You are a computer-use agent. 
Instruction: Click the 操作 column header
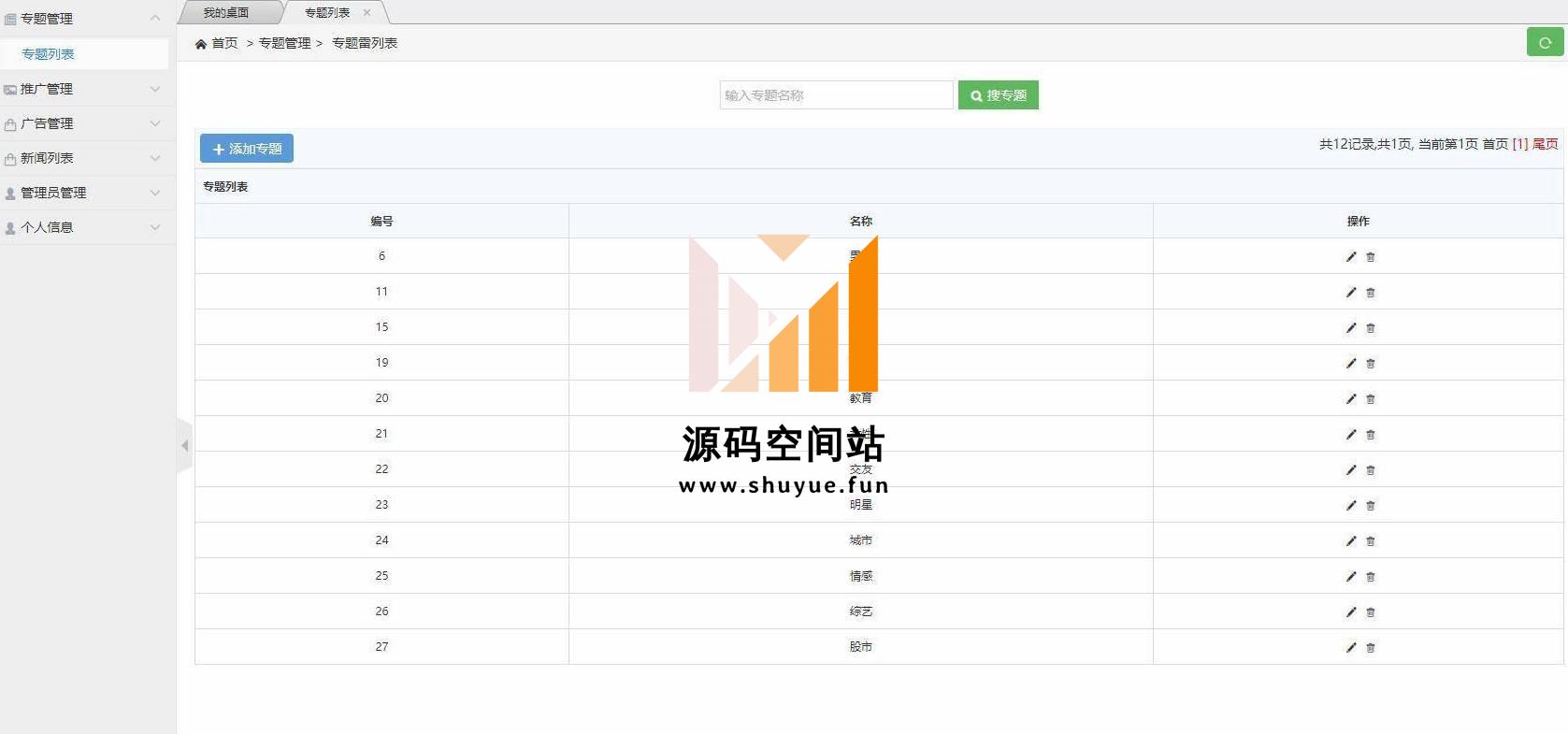point(1359,222)
